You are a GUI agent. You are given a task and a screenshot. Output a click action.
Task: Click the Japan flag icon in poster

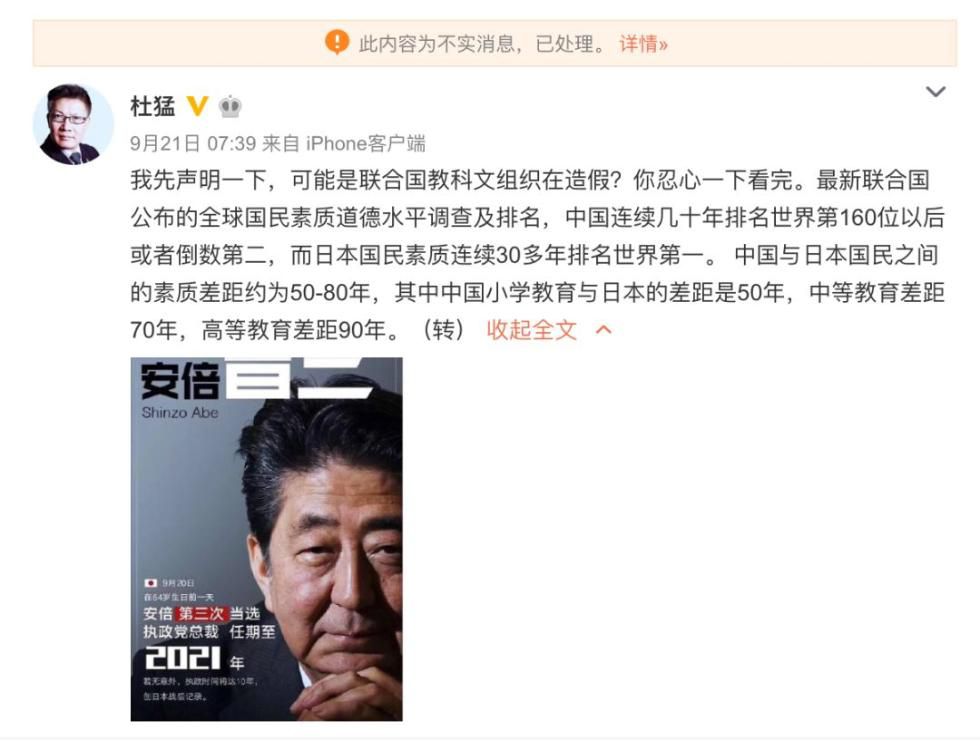[x=151, y=583]
